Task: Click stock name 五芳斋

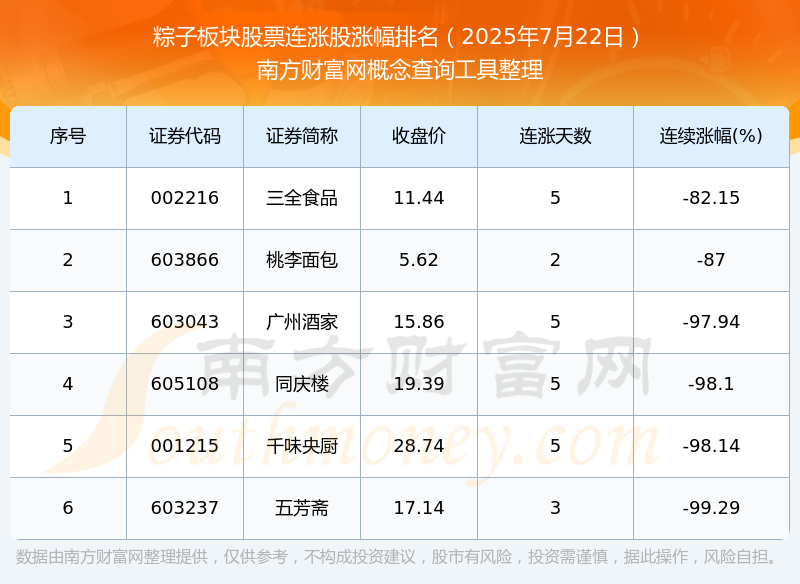Action: (302, 508)
